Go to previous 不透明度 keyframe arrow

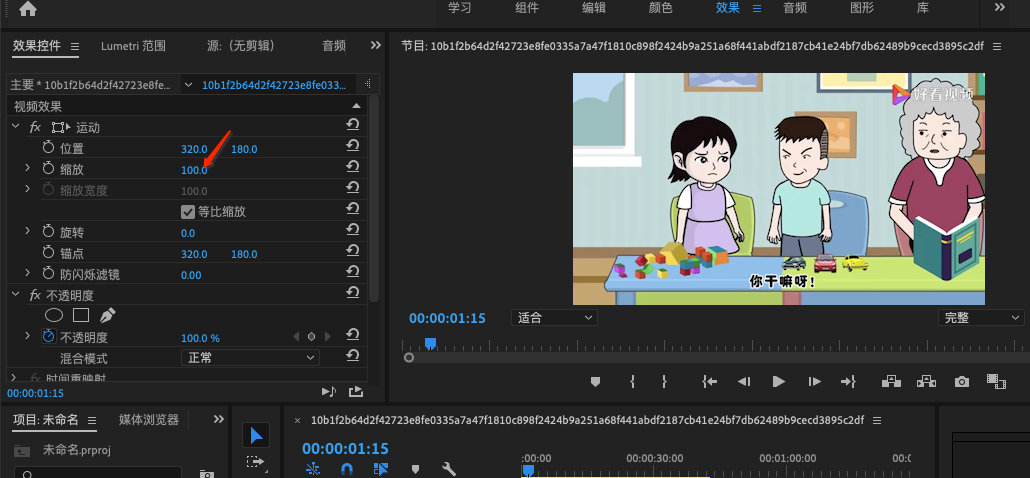click(x=295, y=337)
